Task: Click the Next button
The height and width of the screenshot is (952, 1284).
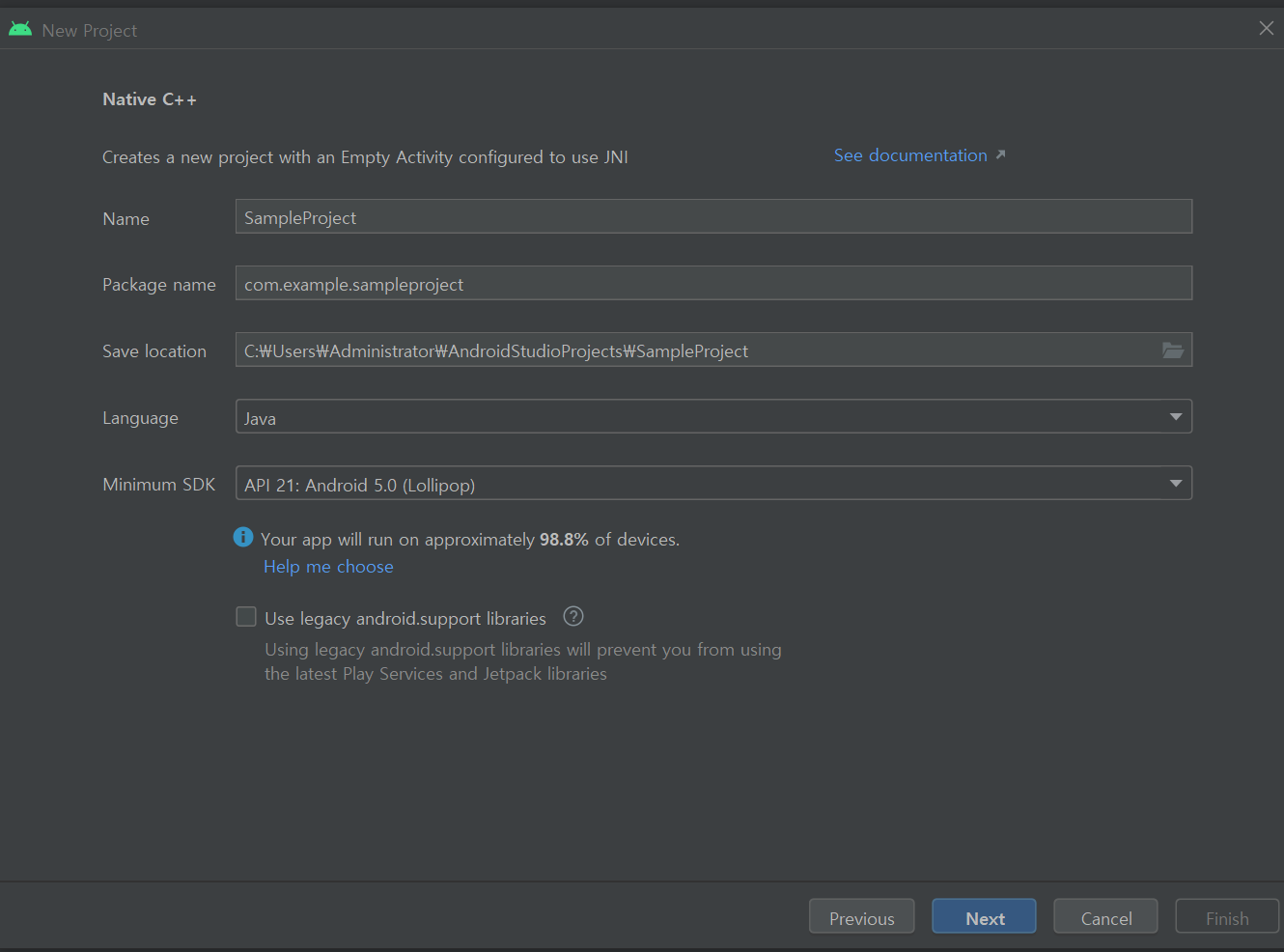Action: (x=984, y=917)
